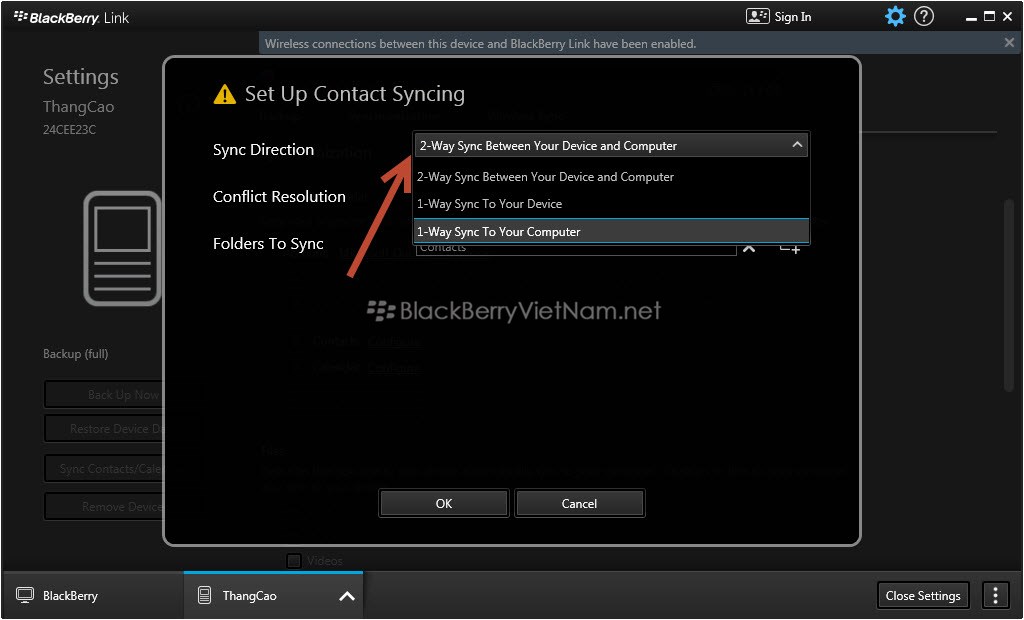Expand the ThangCao tab chevron
The height and width of the screenshot is (620, 1024).
[347, 596]
